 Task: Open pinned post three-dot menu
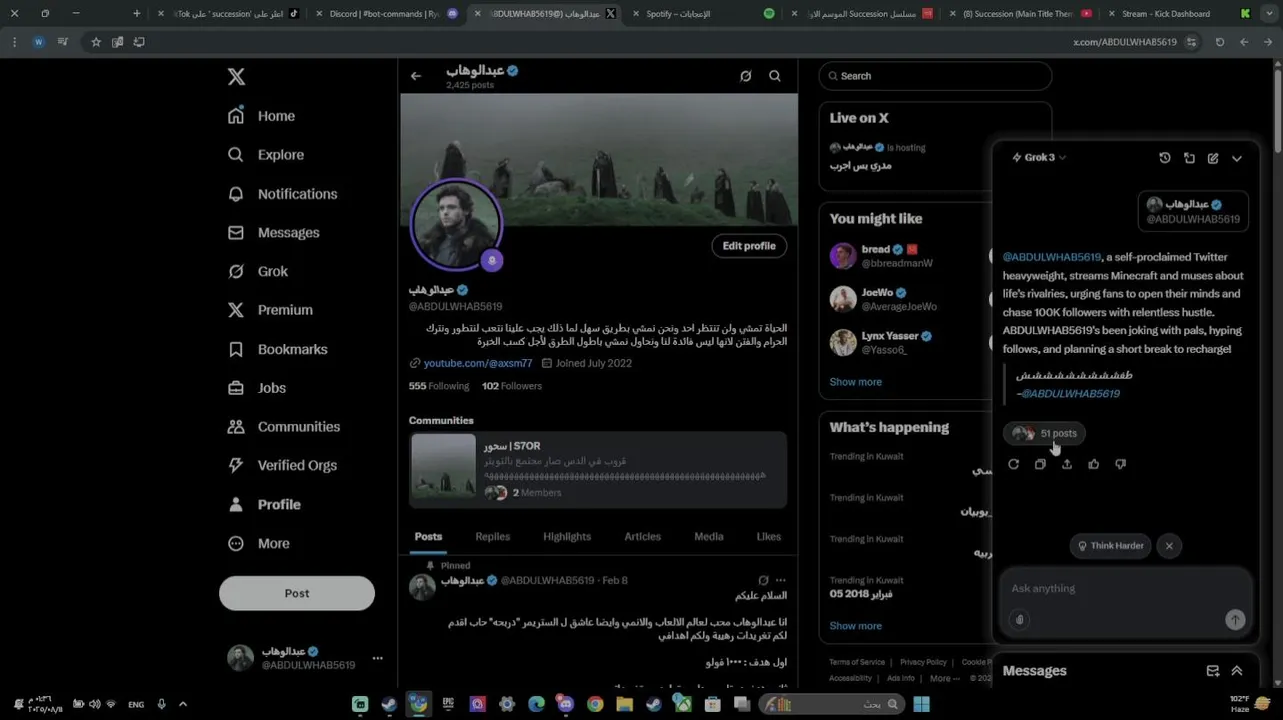pyautogui.click(x=781, y=580)
